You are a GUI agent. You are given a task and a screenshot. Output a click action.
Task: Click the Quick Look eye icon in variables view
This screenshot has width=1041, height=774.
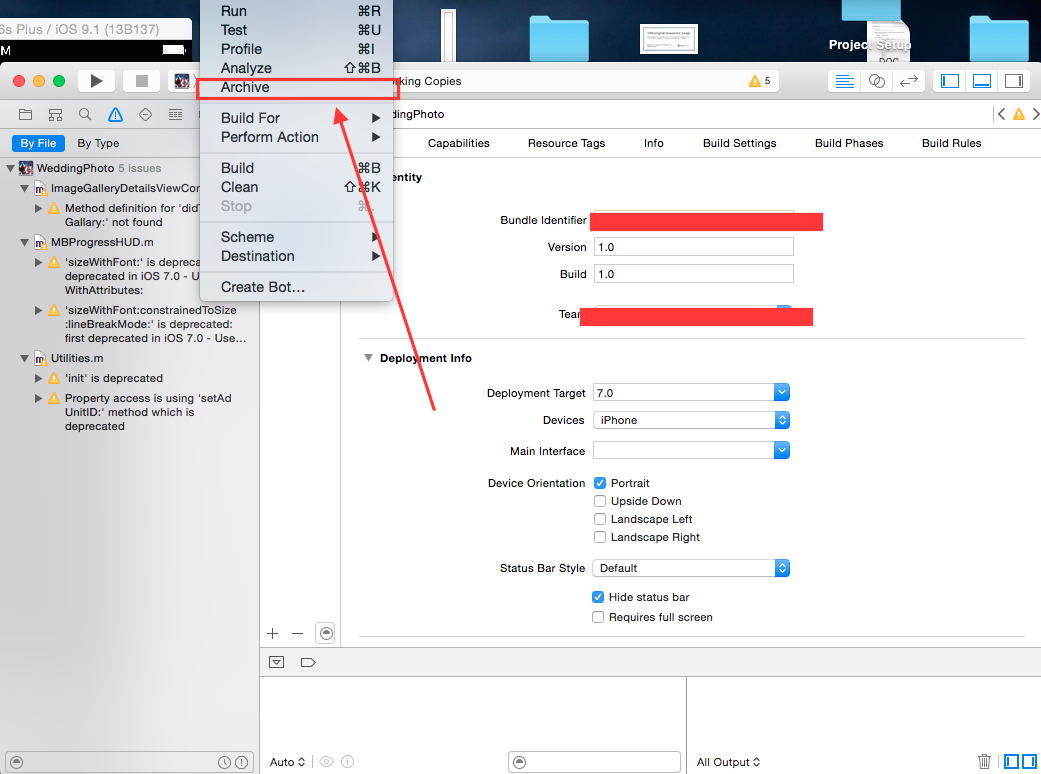(x=326, y=761)
